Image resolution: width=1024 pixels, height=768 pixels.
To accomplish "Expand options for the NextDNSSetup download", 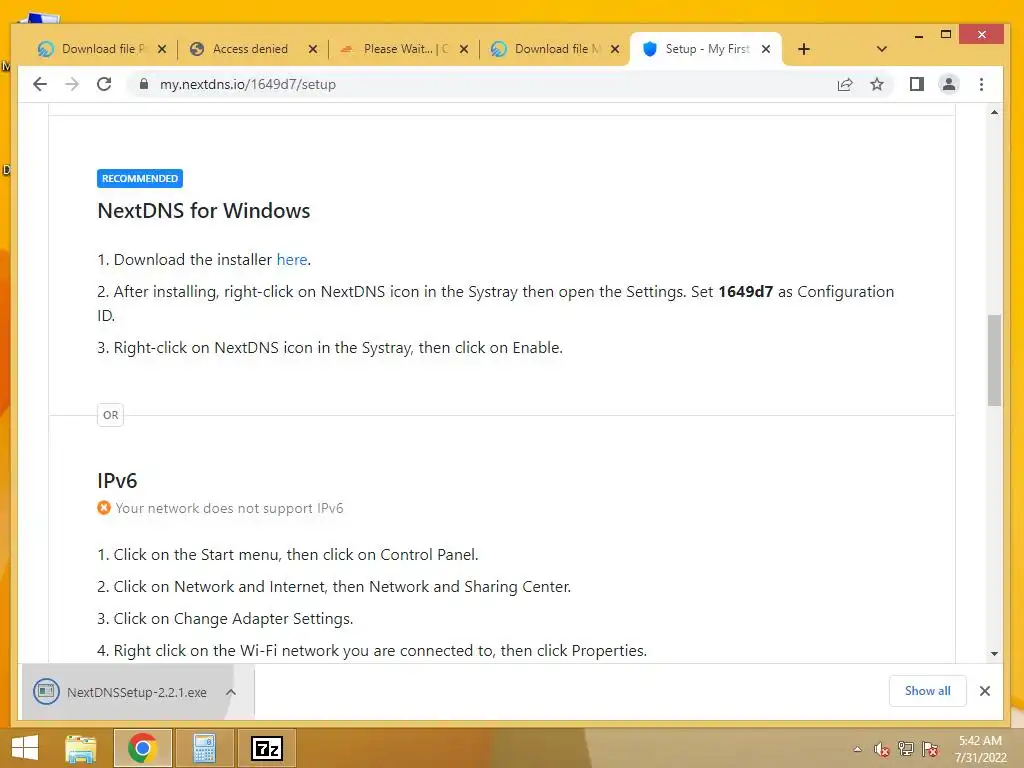I will click(x=231, y=692).
